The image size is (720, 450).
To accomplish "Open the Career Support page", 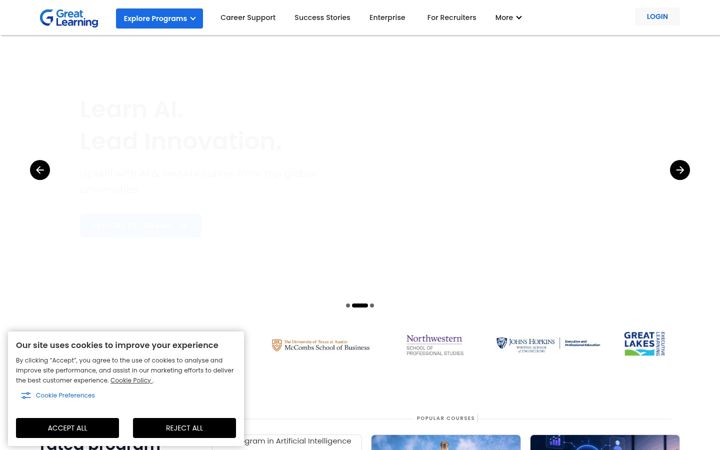I will coord(248,17).
